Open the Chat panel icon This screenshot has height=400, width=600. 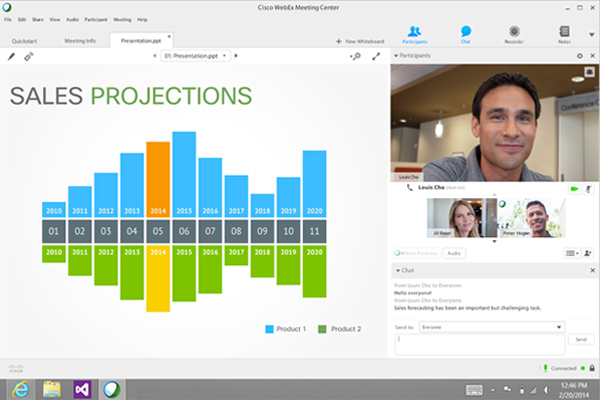tap(465, 34)
